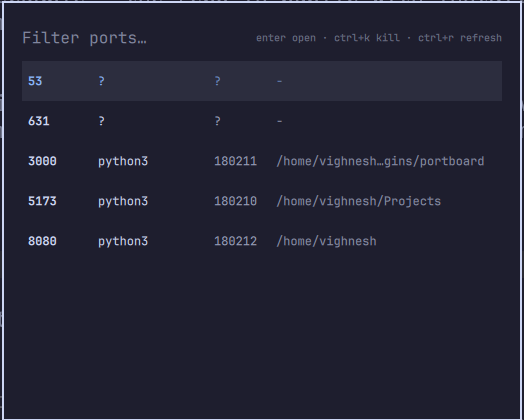Click PID 180210
524x420 pixels.
(x=235, y=201)
